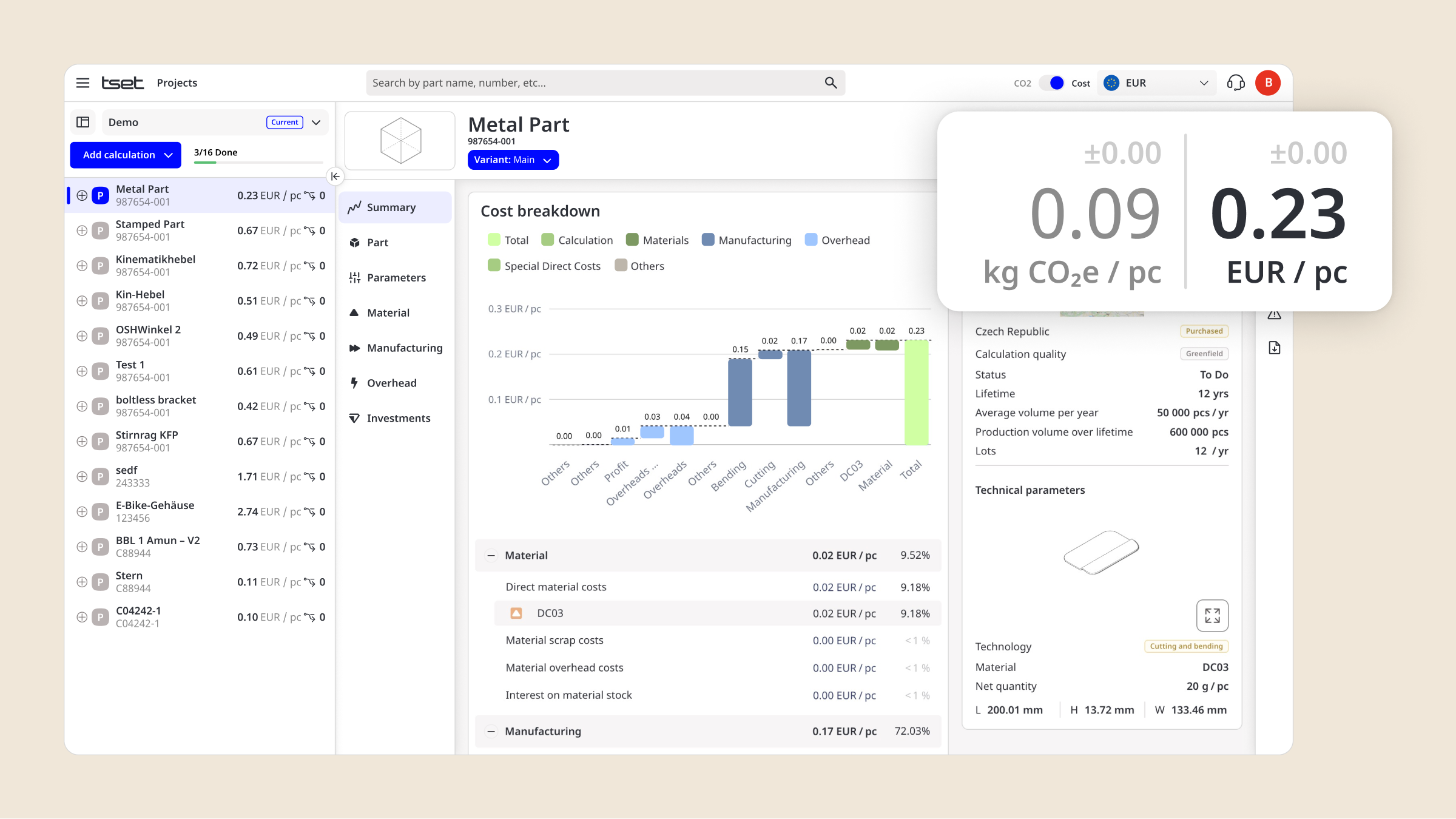Click the download document icon

[1274, 348]
